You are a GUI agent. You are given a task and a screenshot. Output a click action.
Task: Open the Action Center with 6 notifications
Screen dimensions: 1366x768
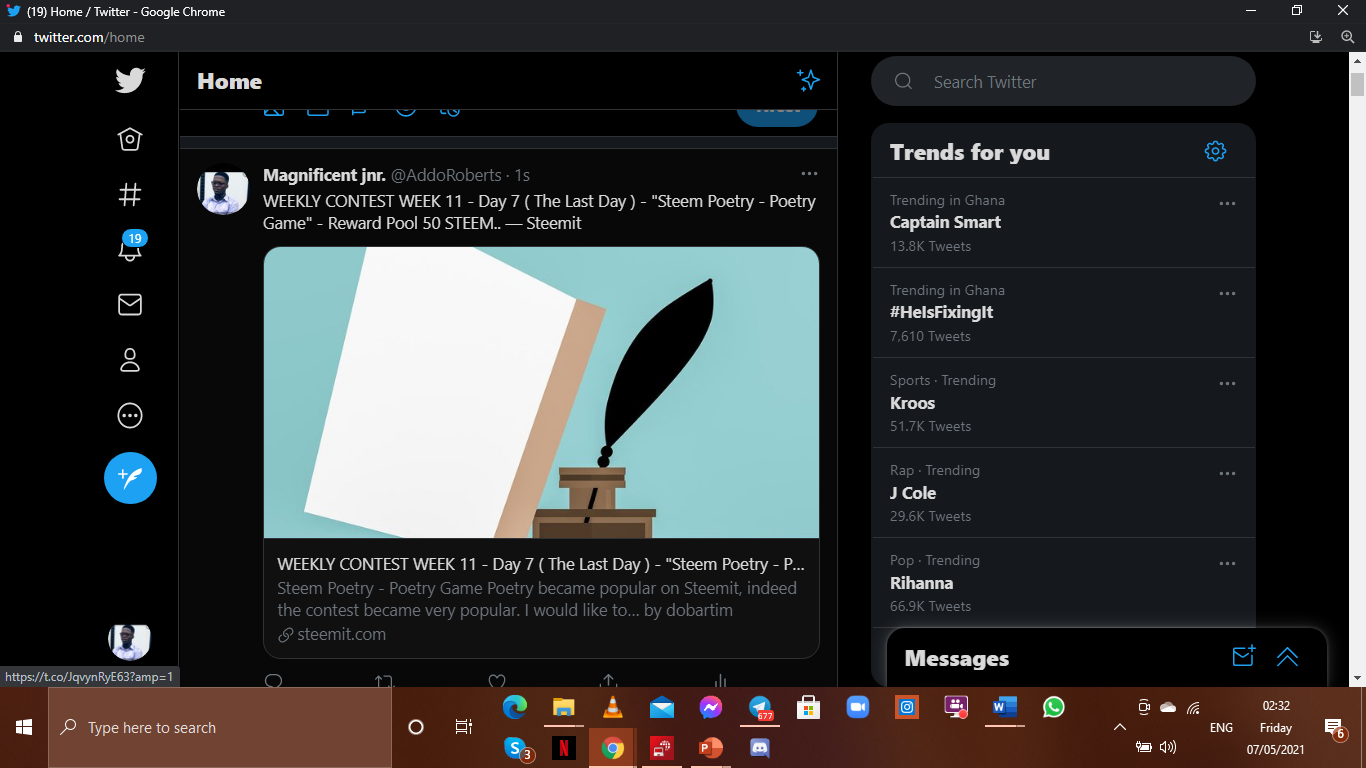[x=1334, y=729]
